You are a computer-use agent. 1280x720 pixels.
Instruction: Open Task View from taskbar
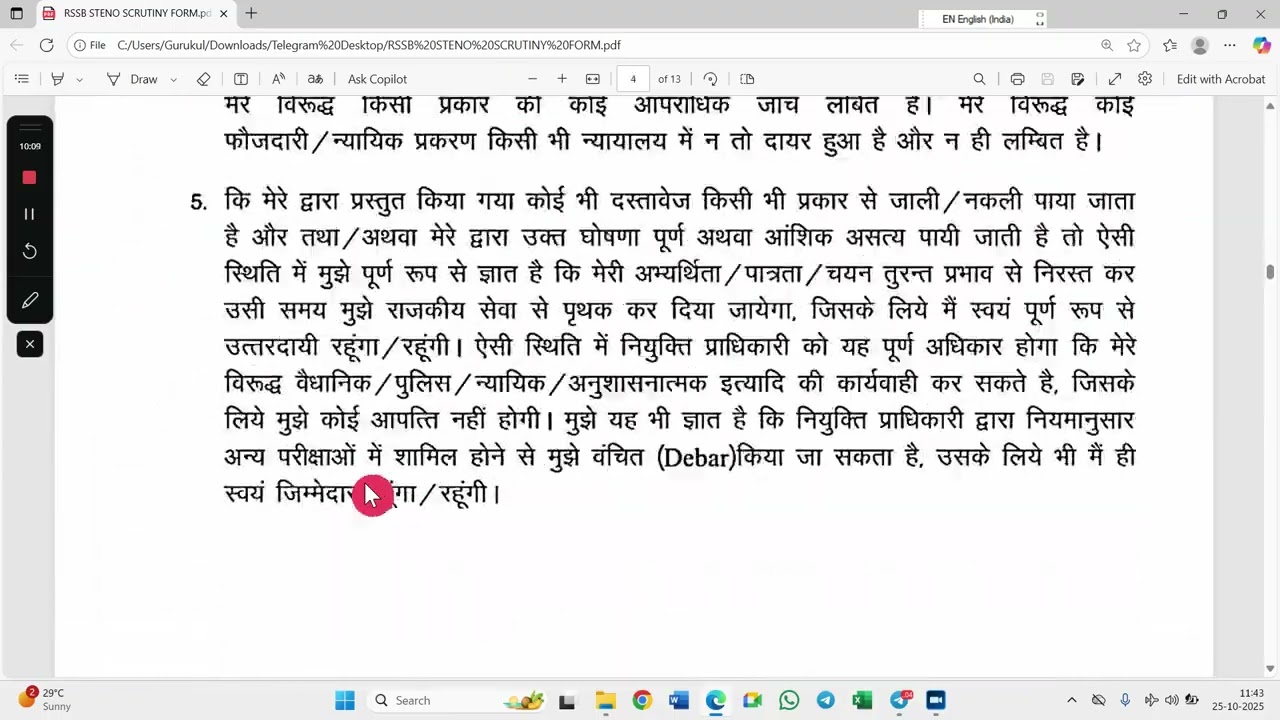(567, 700)
